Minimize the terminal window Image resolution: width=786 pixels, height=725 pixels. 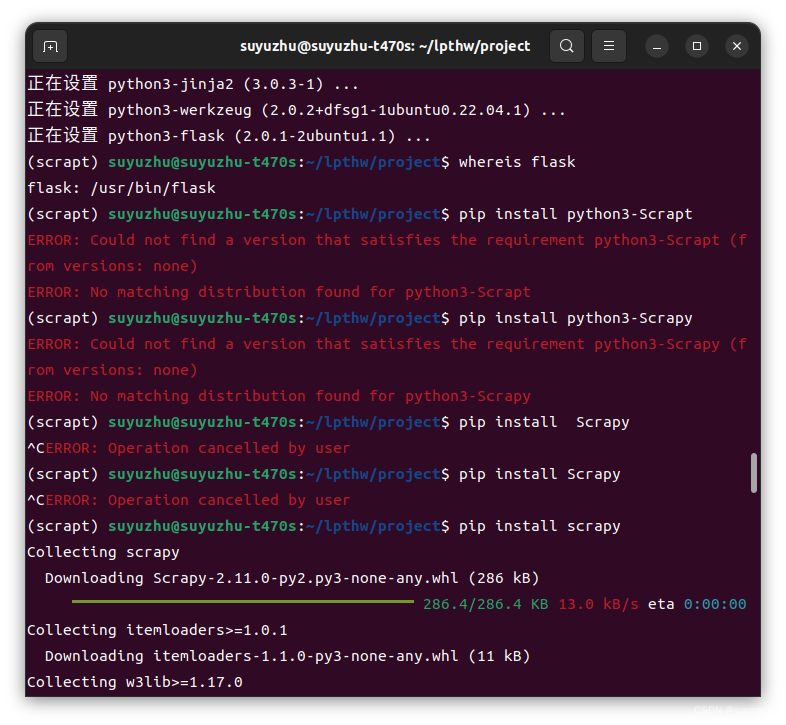point(657,47)
